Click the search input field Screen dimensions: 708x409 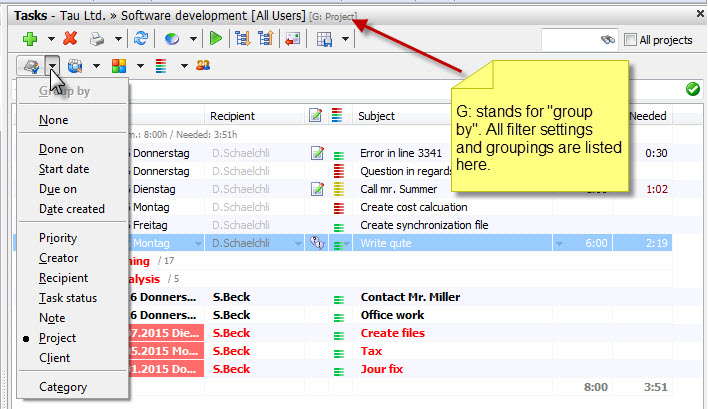coord(569,39)
